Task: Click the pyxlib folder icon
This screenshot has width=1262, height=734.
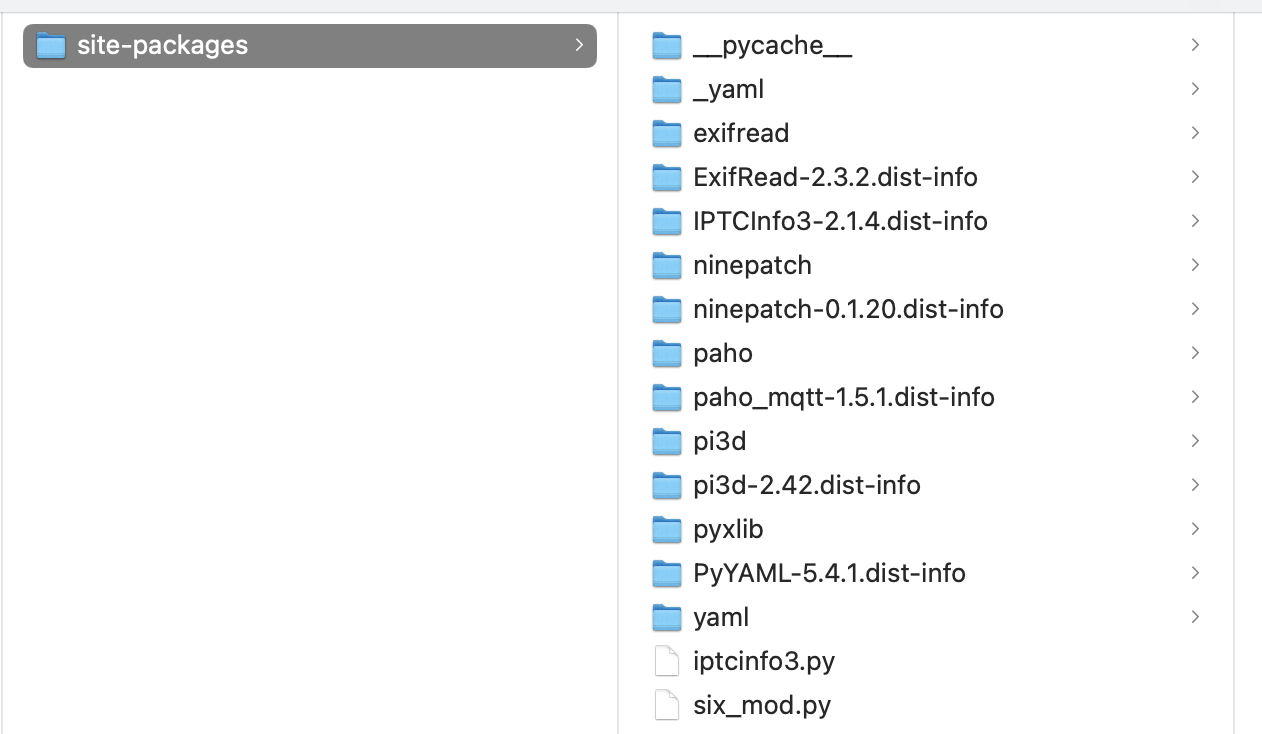Action: (x=666, y=529)
